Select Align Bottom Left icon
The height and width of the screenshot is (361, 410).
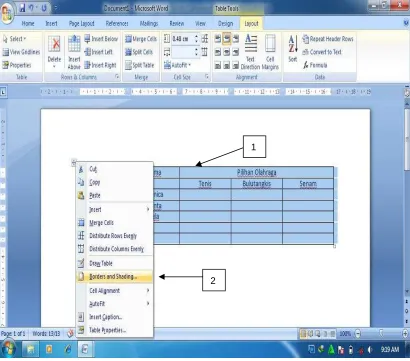(218, 65)
